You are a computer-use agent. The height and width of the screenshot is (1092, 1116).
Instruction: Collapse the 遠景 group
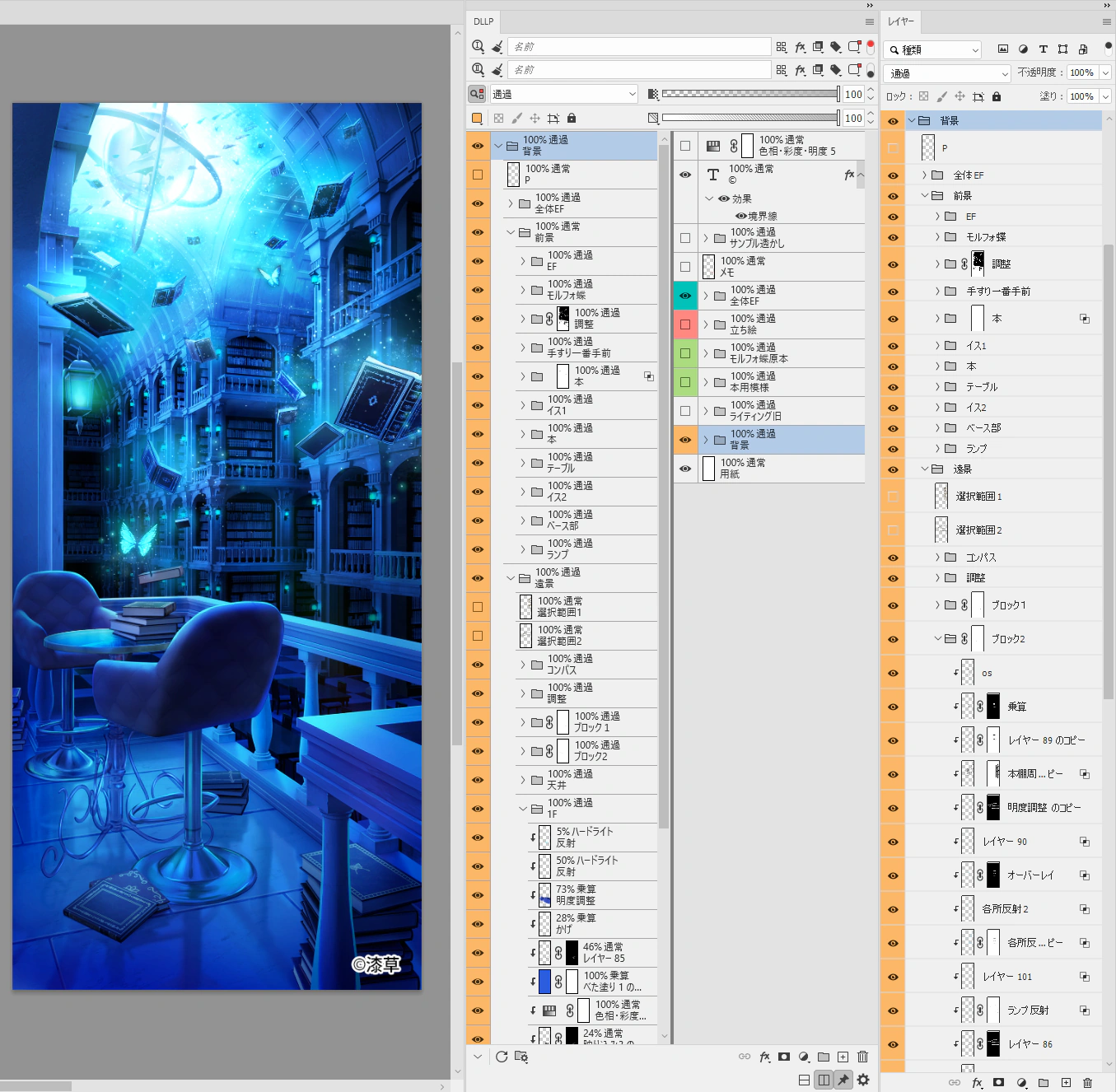[x=924, y=468]
